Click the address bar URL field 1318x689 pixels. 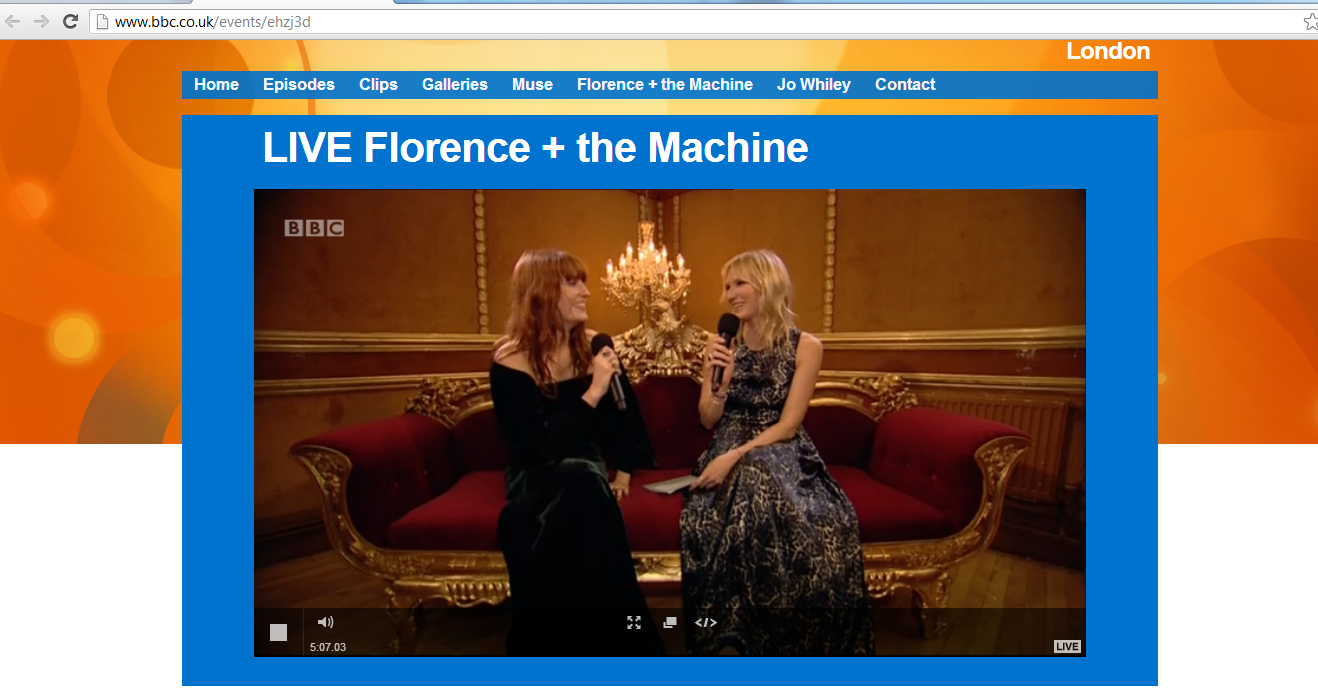[703, 21]
